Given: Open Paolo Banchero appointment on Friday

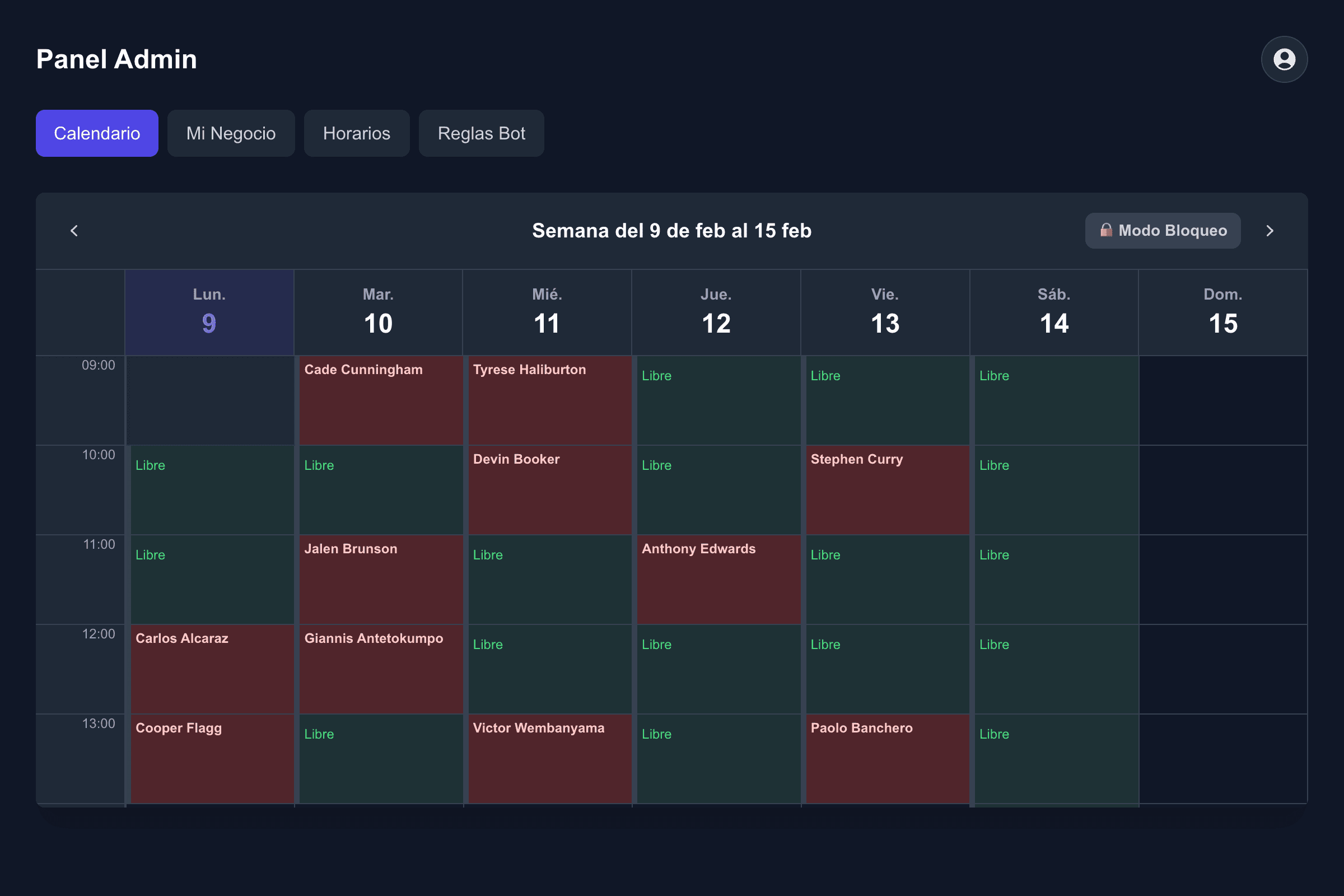Looking at the screenshot, I should 888,759.
